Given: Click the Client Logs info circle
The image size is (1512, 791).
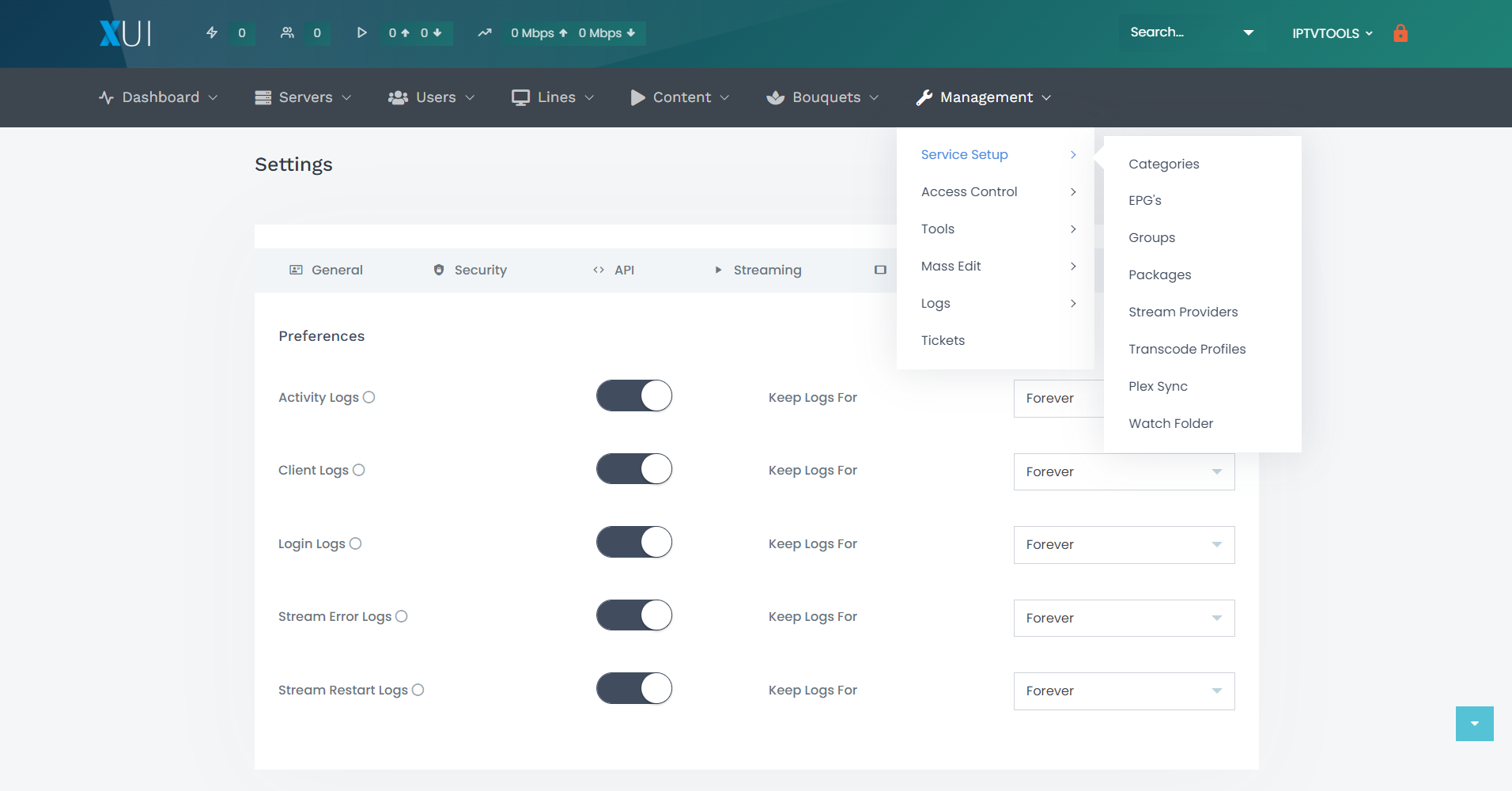Looking at the screenshot, I should (358, 470).
